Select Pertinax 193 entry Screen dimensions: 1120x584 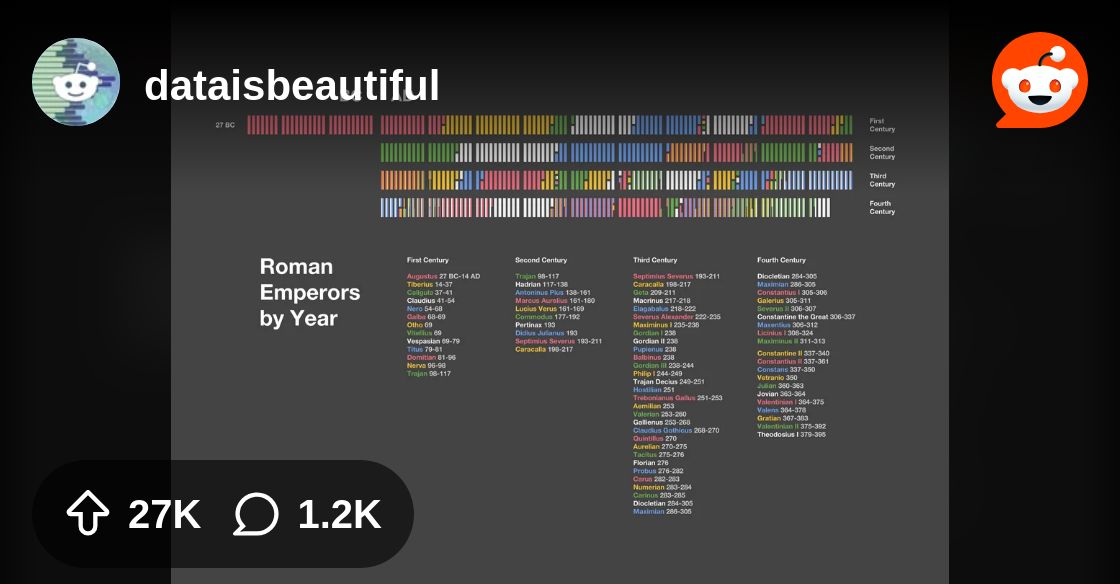pos(535,325)
